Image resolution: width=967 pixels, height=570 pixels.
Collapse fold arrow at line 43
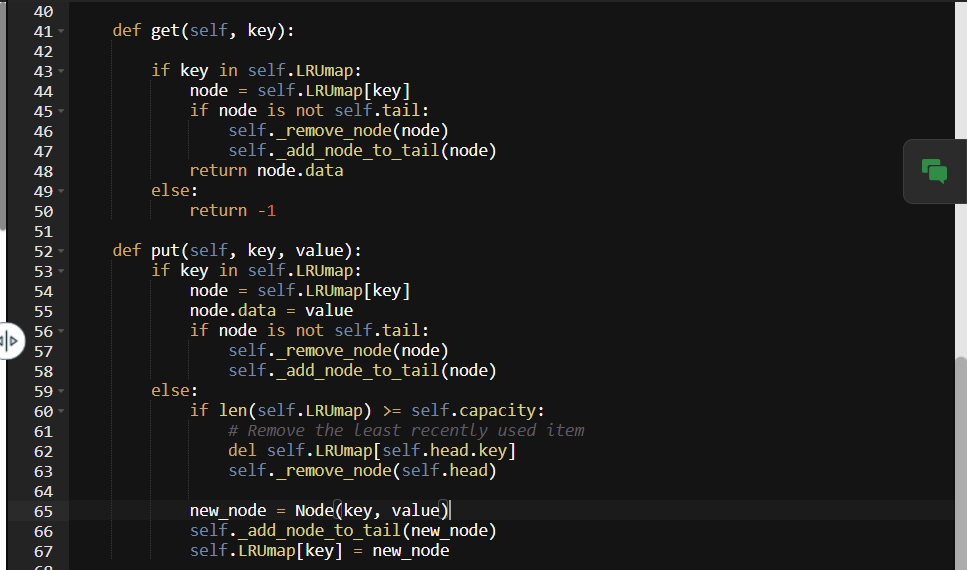tap(61, 71)
